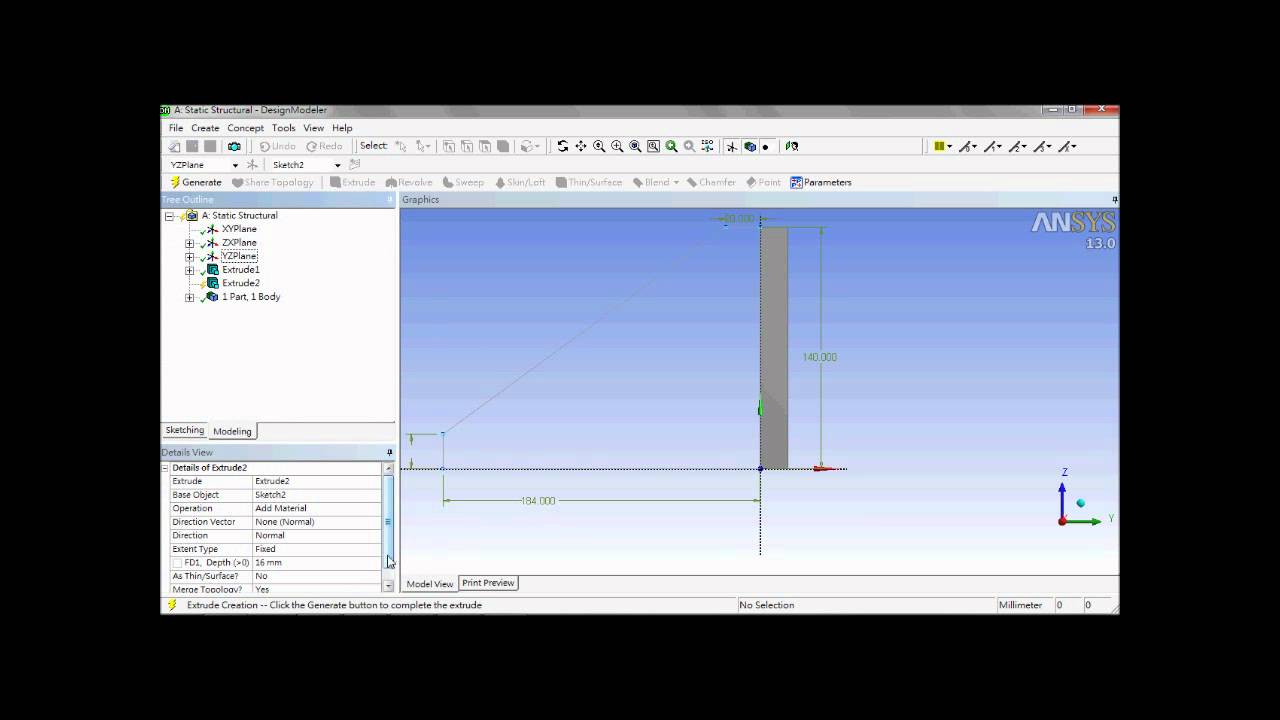The image size is (1280, 720).
Task: Click the Point feature button
Action: (x=763, y=182)
